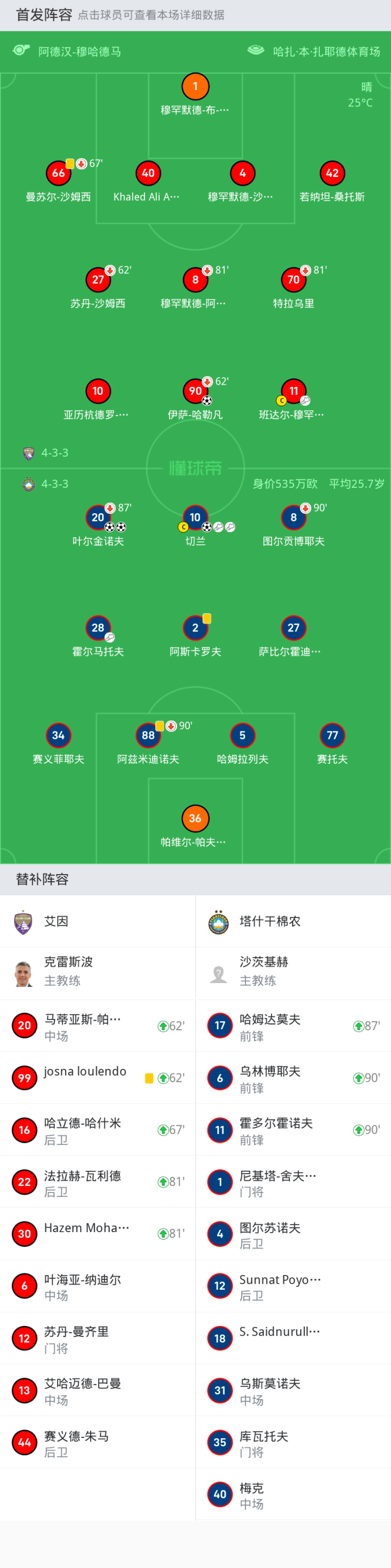Viewport: 391px width, 1568px height.
Task: Select 班达尔-穆罕 number 11 captain badge
Action: click(x=294, y=391)
